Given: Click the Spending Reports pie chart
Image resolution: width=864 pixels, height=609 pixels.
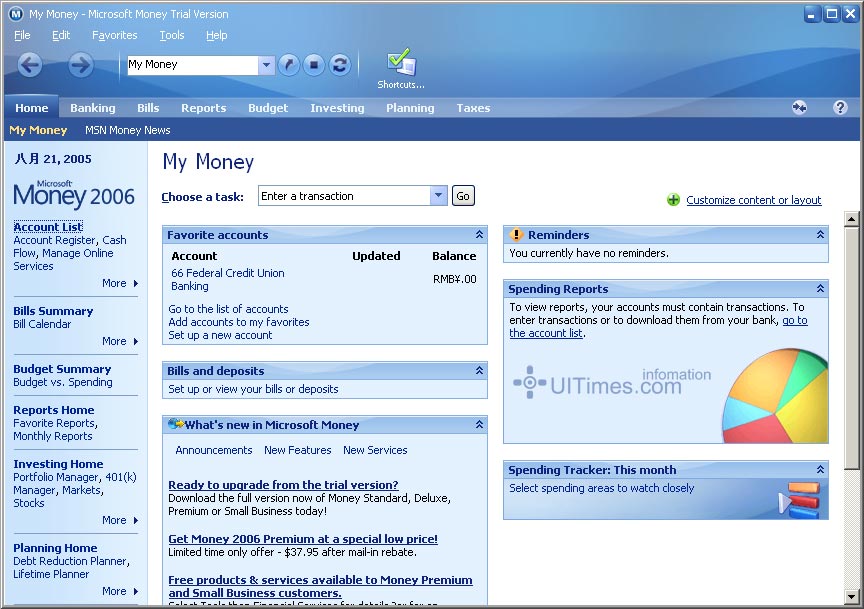Looking at the screenshot, I should click(x=775, y=396).
